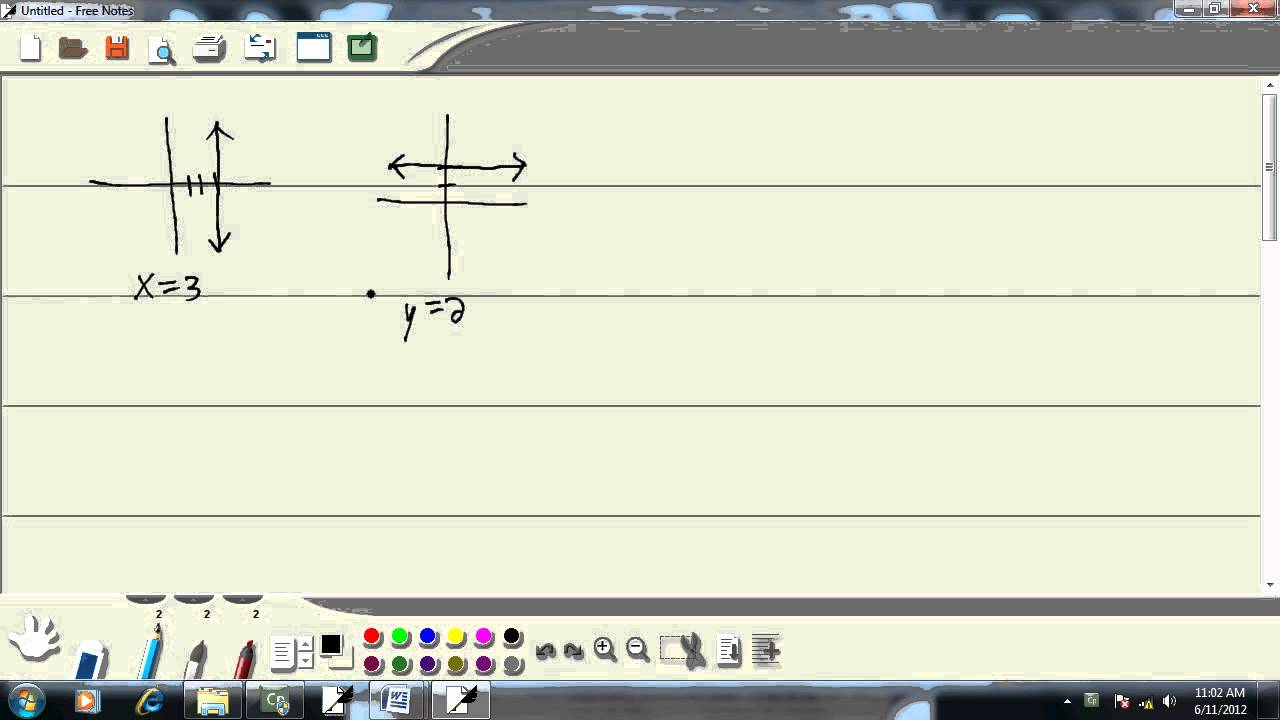Pick the bright green color swatch
Screen dimensions: 1280x720
point(400,637)
